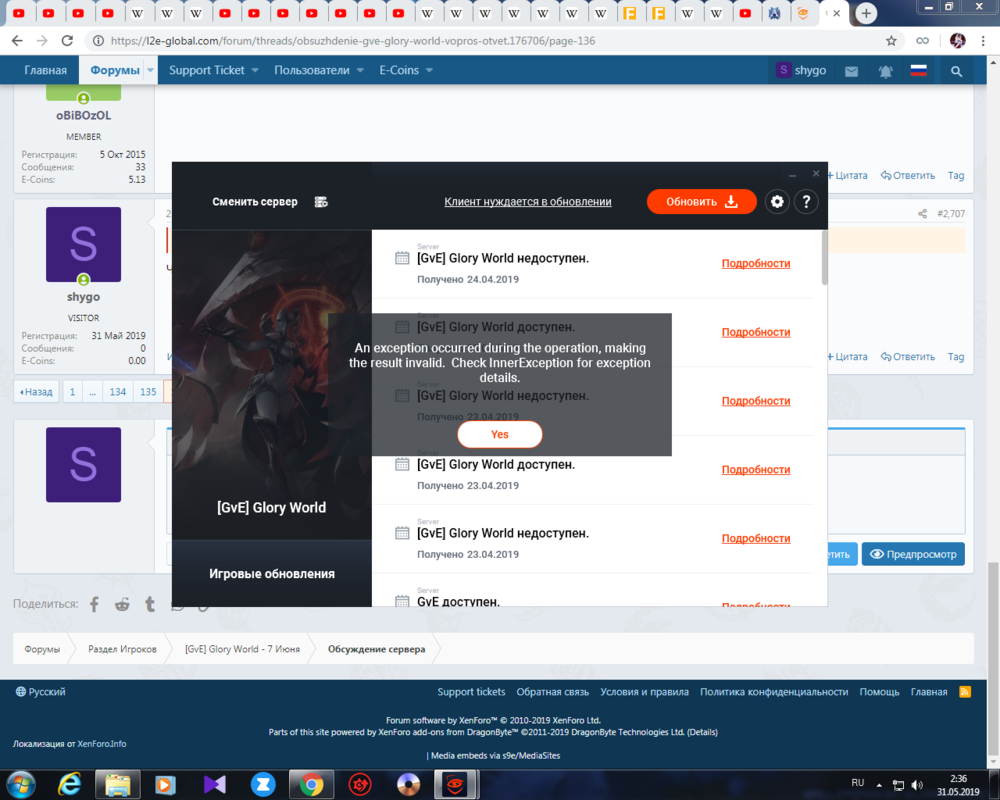Open forum alerts bell icon
The width and height of the screenshot is (1000, 800).
pyautogui.click(x=885, y=71)
